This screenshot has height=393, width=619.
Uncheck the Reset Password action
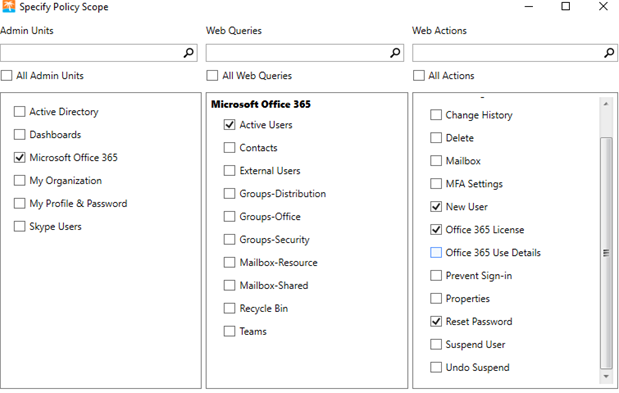pyautogui.click(x=436, y=321)
